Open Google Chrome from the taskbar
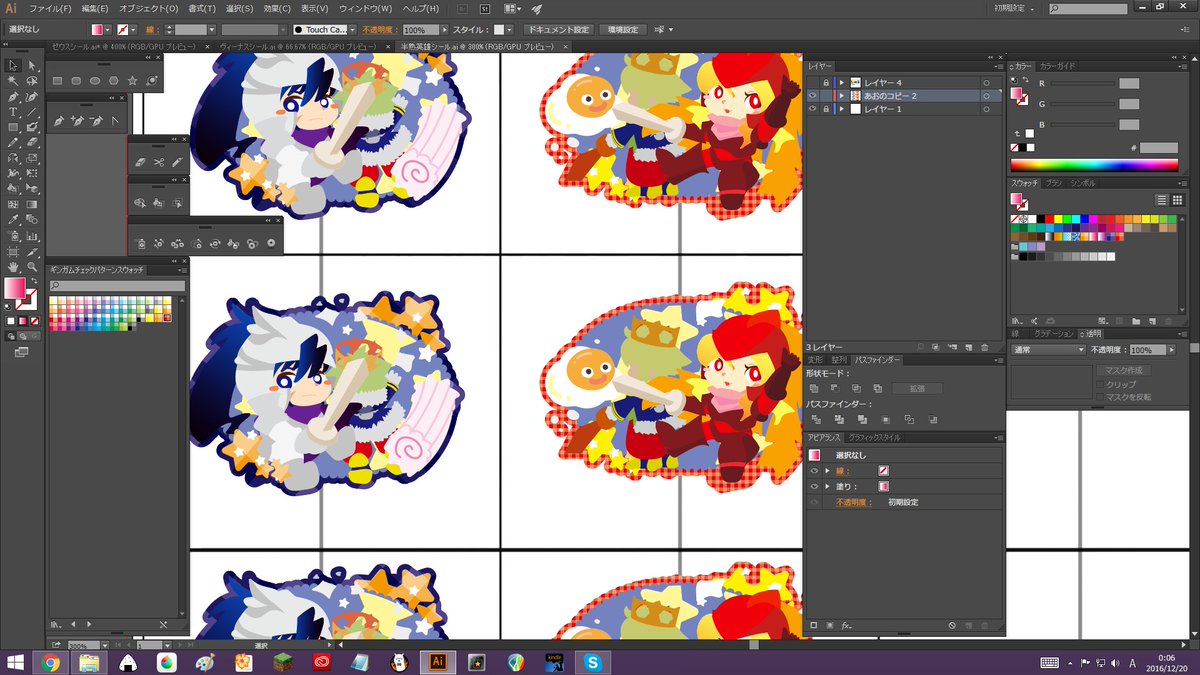Image resolution: width=1200 pixels, height=675 pixels. [49, 662]
